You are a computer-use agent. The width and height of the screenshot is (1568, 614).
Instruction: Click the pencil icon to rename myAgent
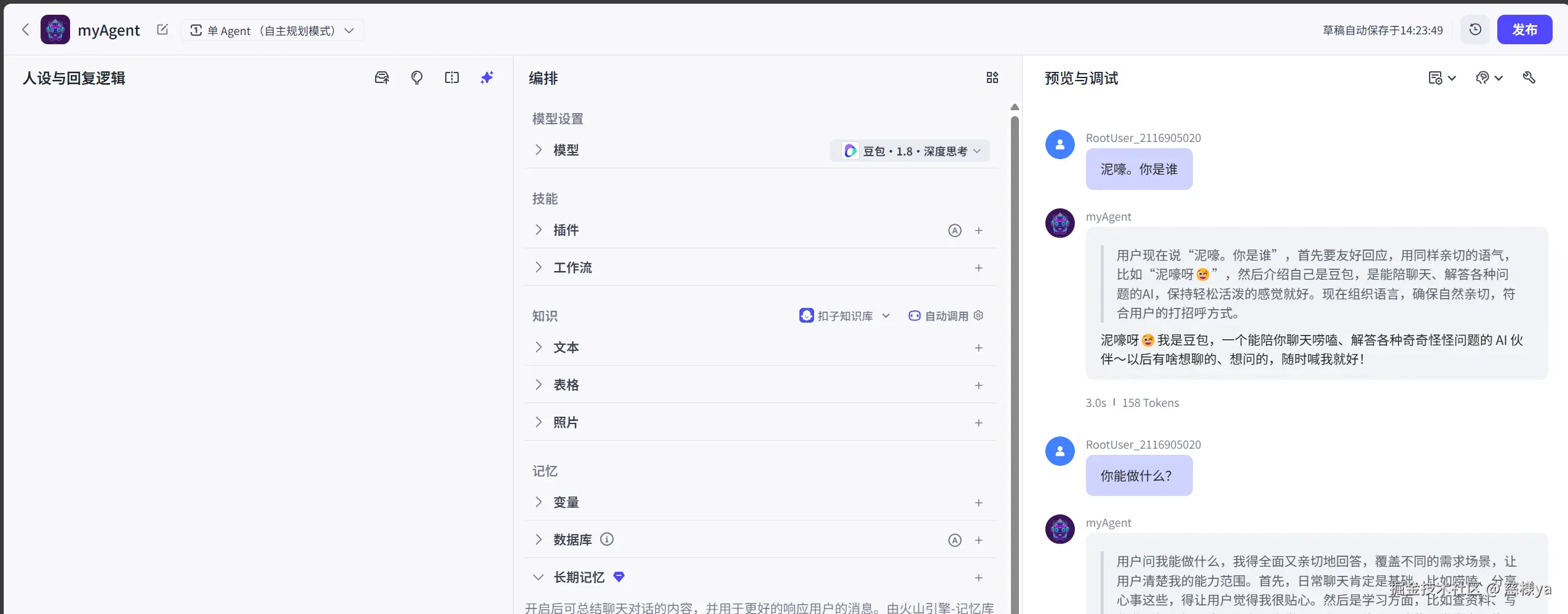162,29
